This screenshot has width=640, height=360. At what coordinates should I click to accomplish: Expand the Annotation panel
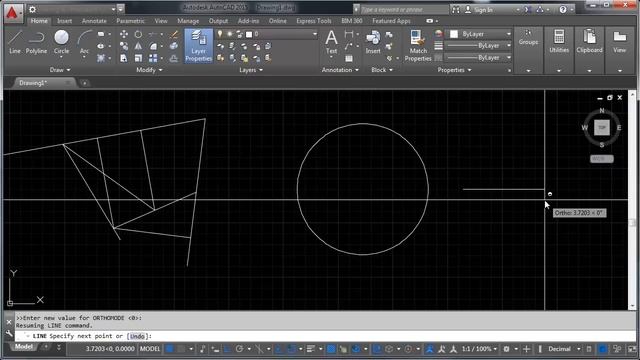[340, 70]
